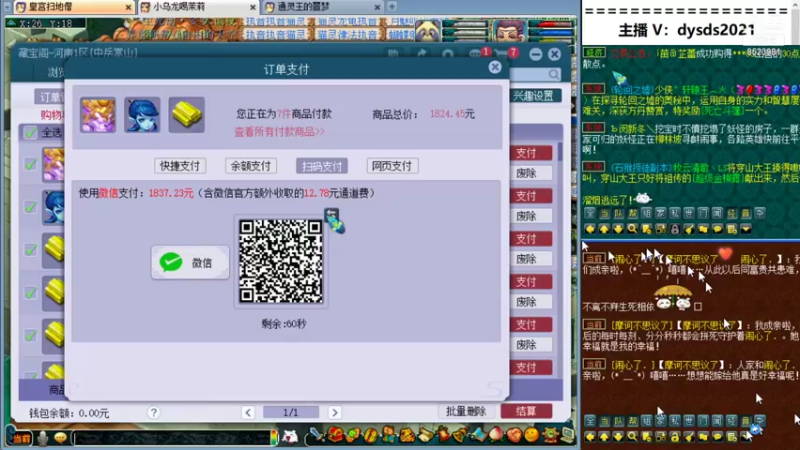Toggle the 全选 select-all checkbox
Viewport: 800px width, 450px height.
pos(30,133)
